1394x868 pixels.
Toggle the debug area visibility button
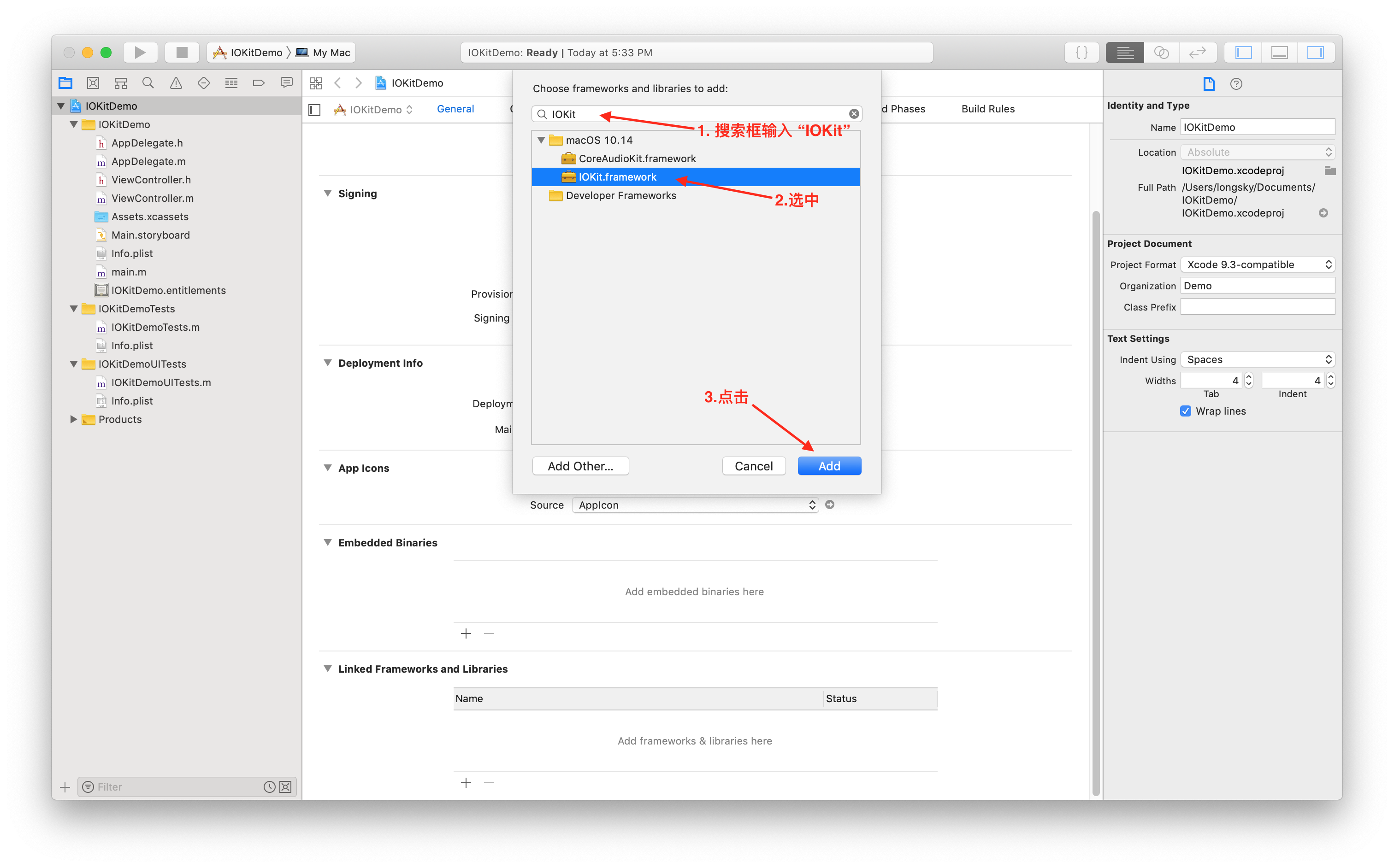click(x=1279, y=52)
